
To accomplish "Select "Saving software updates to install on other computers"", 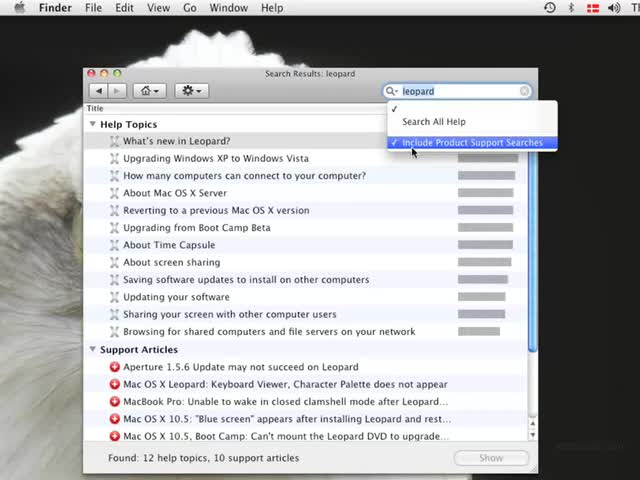I will (246, 280).
